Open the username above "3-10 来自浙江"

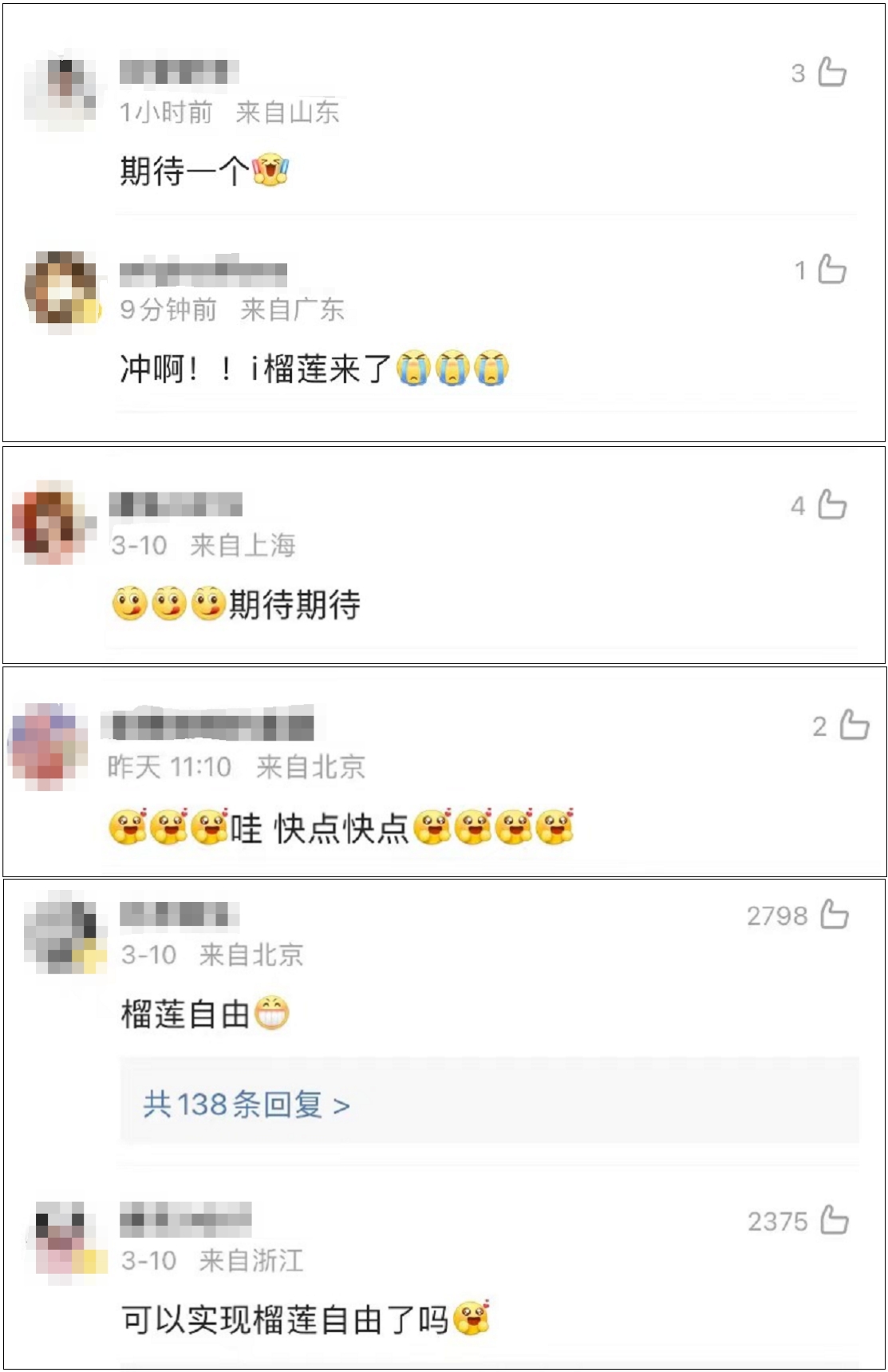pyautogui.click(x=186, y=1220)
